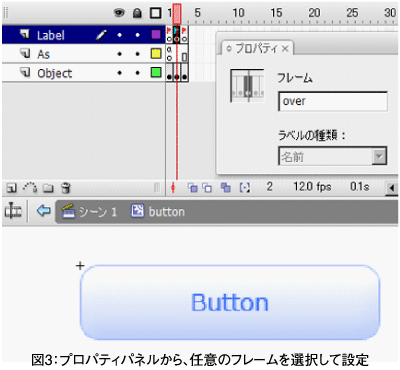400x370 pixels.
Task: Insert a layer folder
Action: (48, 189)
